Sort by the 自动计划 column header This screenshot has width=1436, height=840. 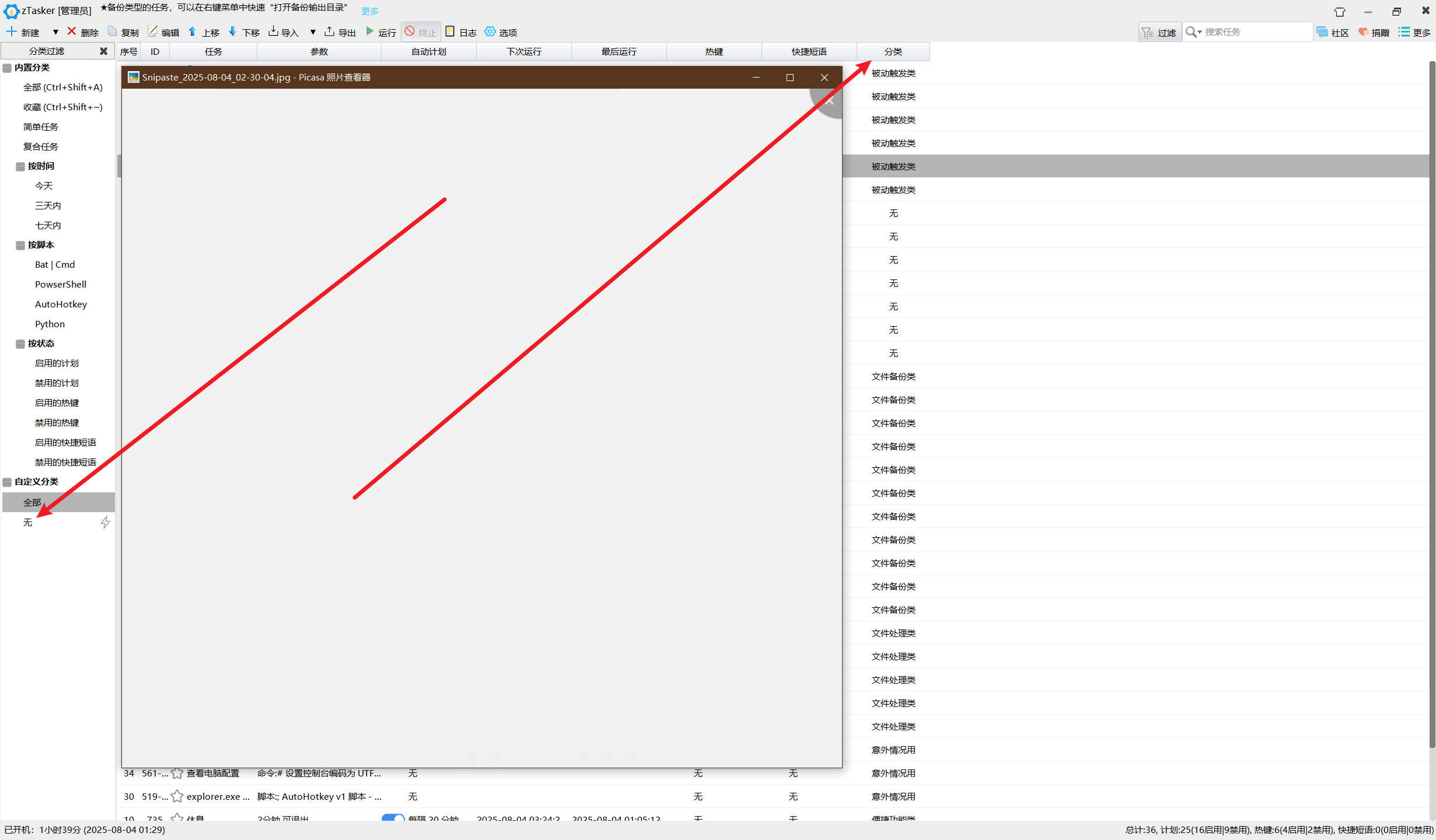(x=429, y=52)
